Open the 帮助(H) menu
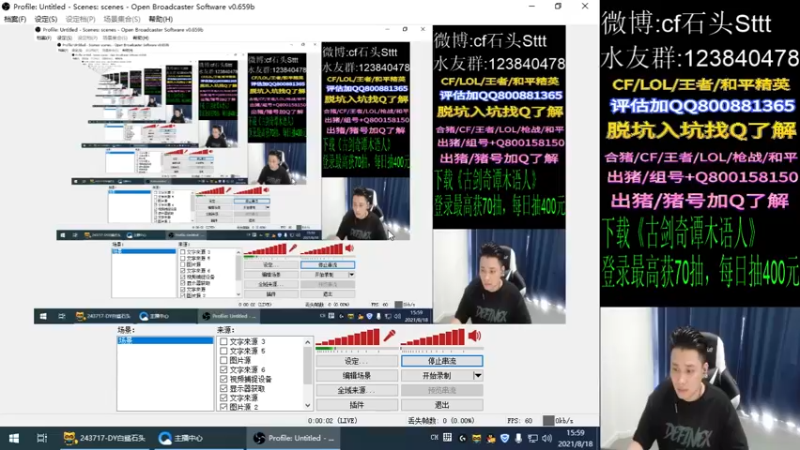This screenshot has height=450, width=800. [x=161, y=19]
